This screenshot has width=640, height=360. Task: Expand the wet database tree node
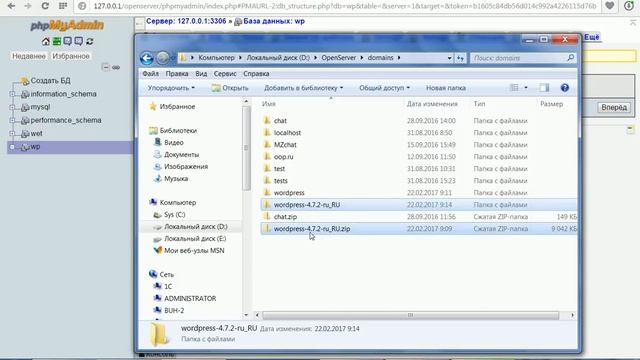pos(12,133)
